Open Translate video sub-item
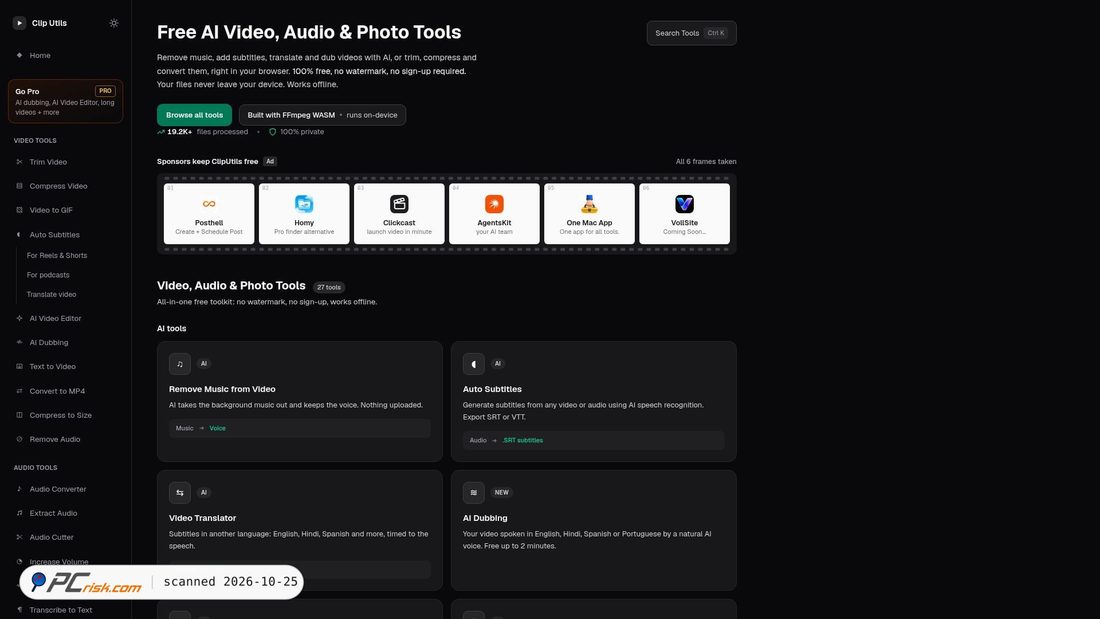This screenshot has width=1100, height=619. pyautogui.click(x=51, y=295)
